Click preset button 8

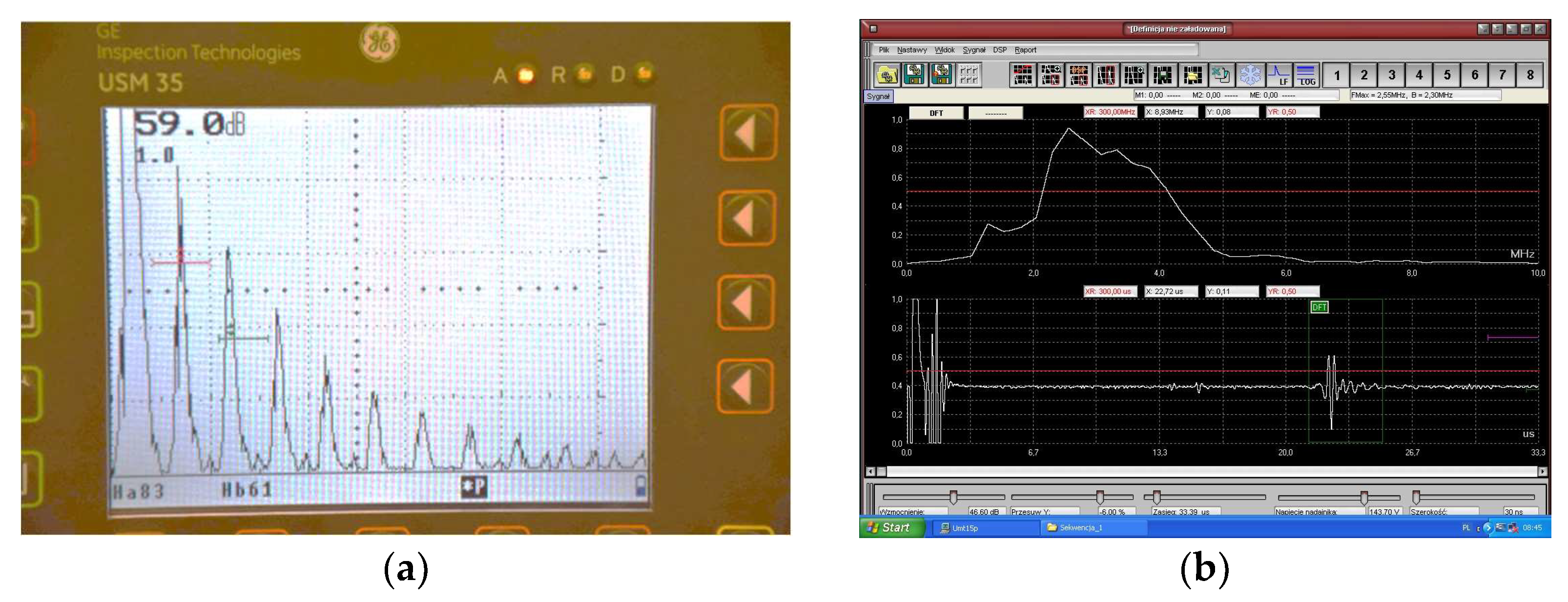click(x=1530, y=75)
